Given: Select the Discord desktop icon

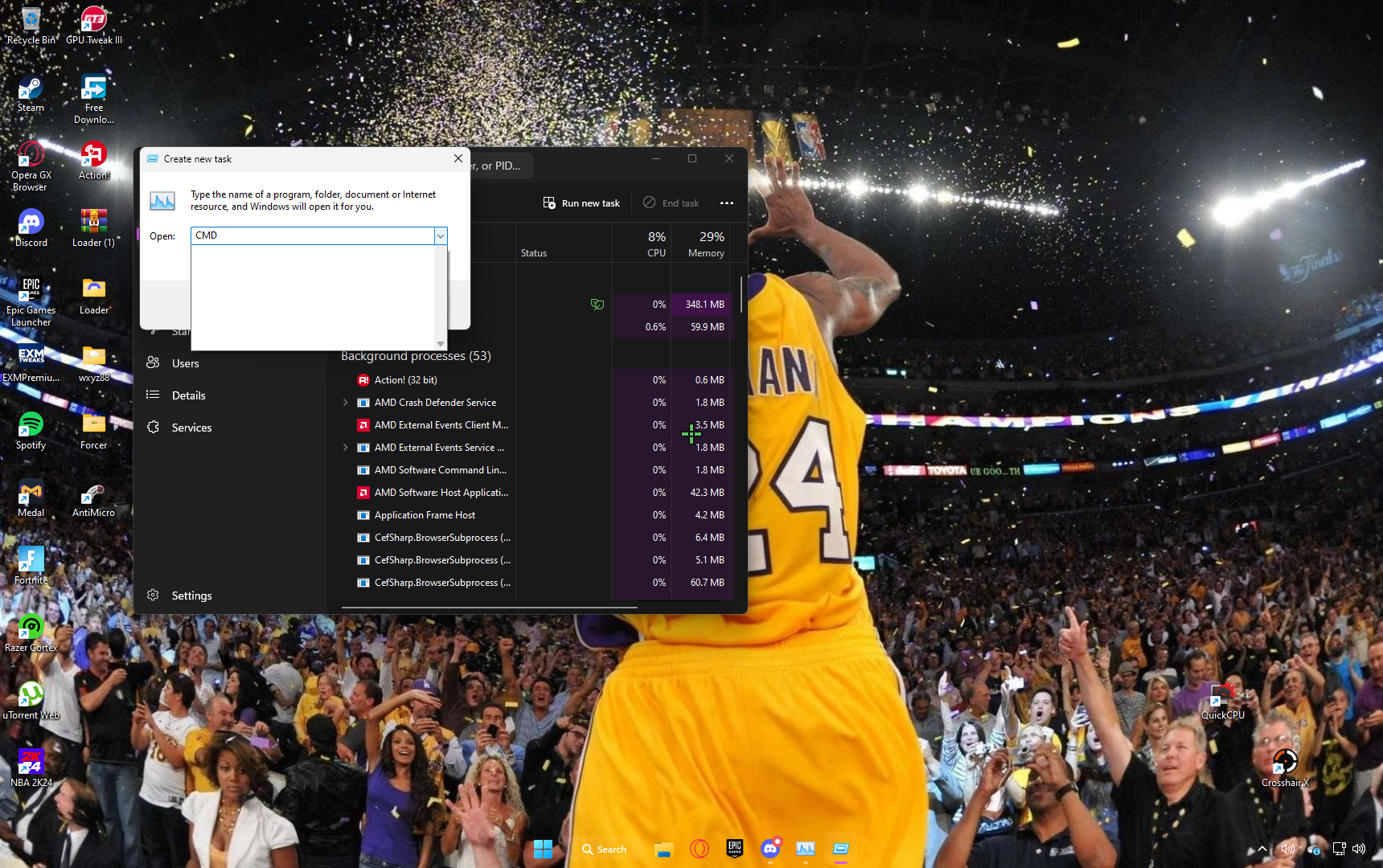Looking at the screenshot, I should [31, 227].
